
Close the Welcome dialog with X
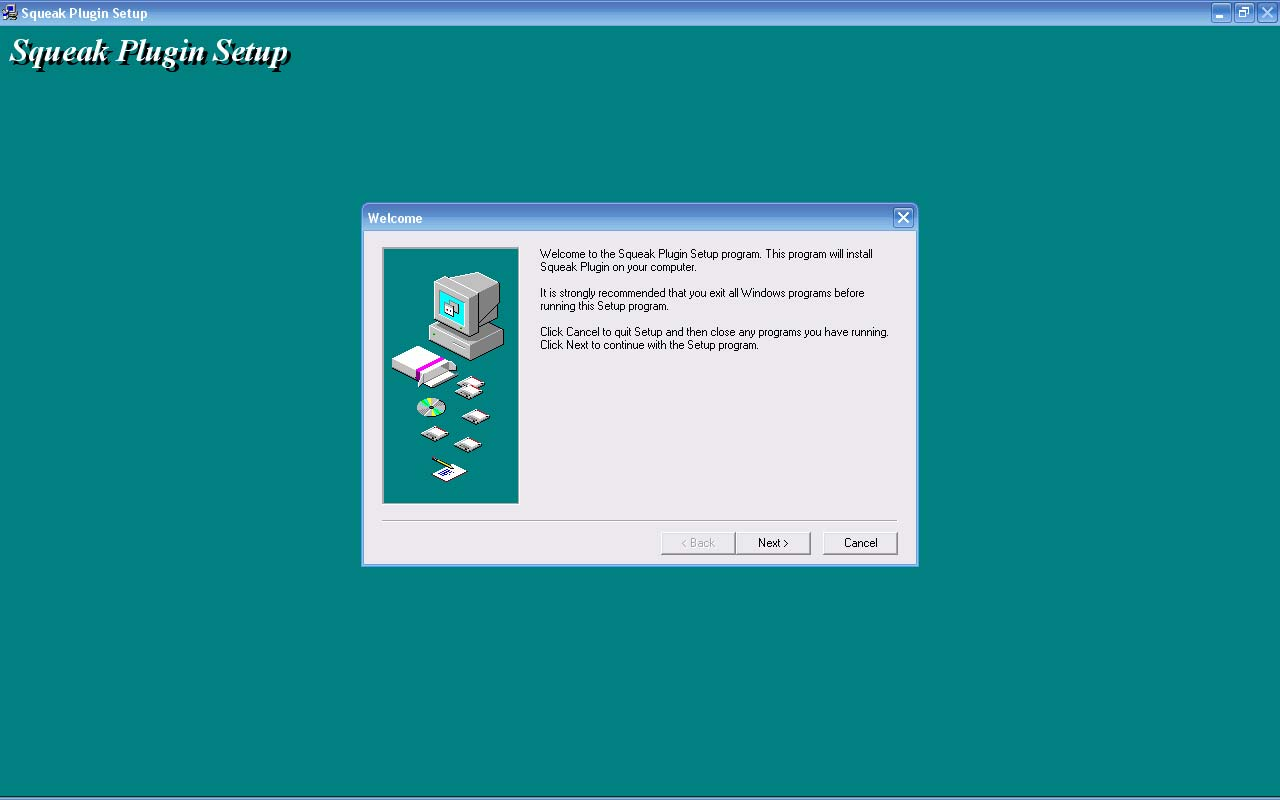click(x=903, y=218)
